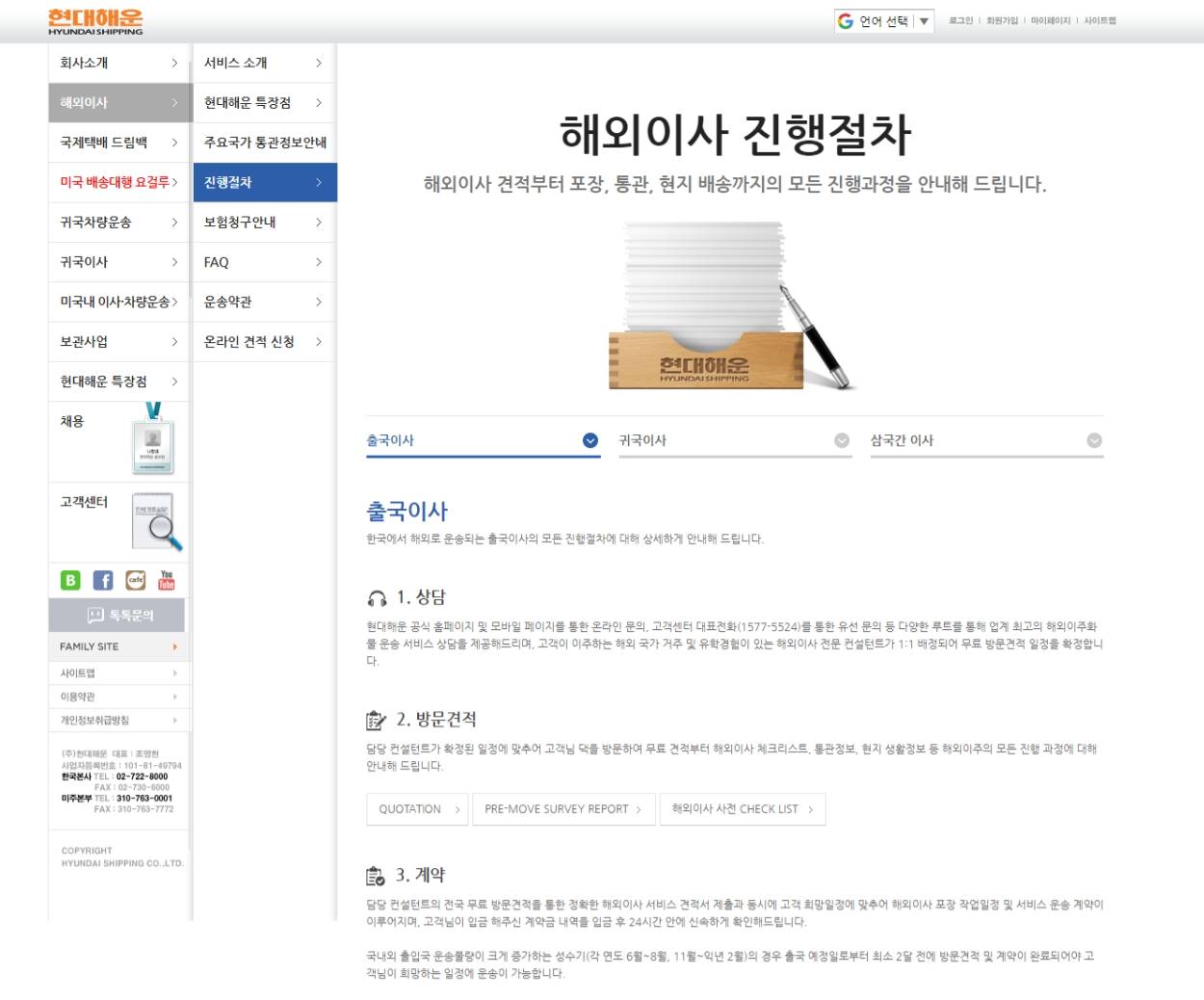Open 현대해운 특장점 in left main menu
The width and height of the screenshot is (1204, 1000).
pyautogui.click(x=118, y=382)
